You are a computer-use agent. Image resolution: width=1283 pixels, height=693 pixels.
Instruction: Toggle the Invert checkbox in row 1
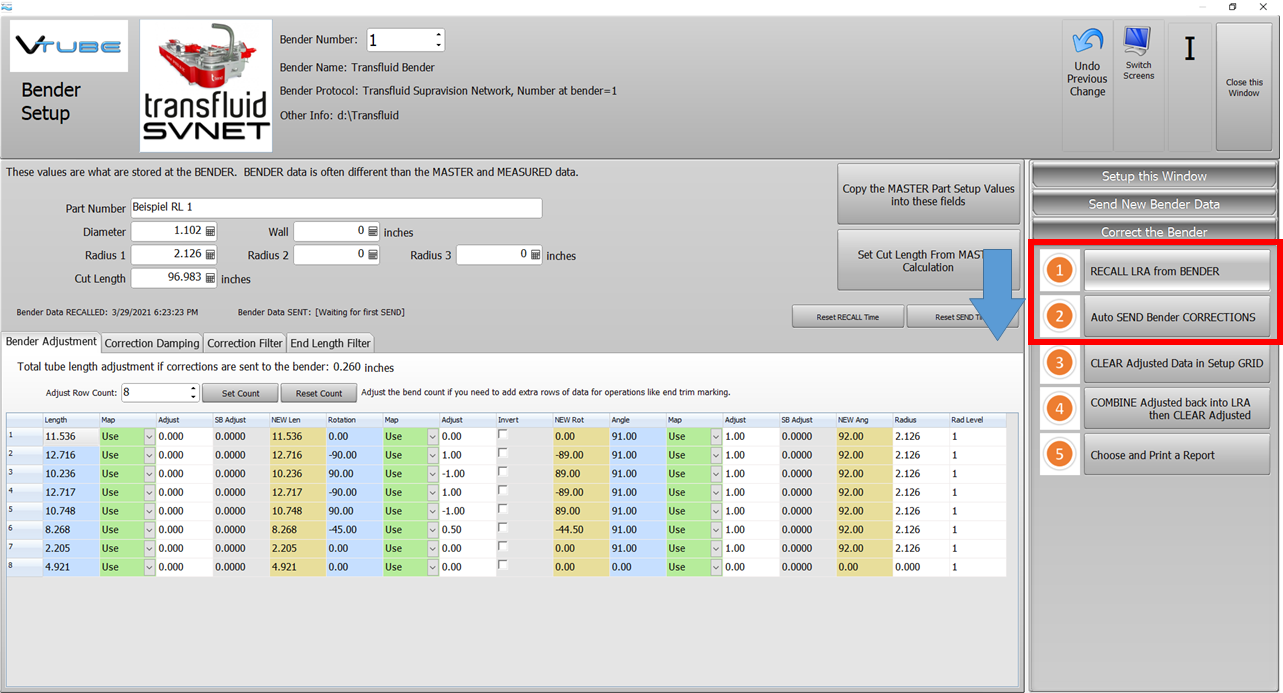click(x=503, y=436)
